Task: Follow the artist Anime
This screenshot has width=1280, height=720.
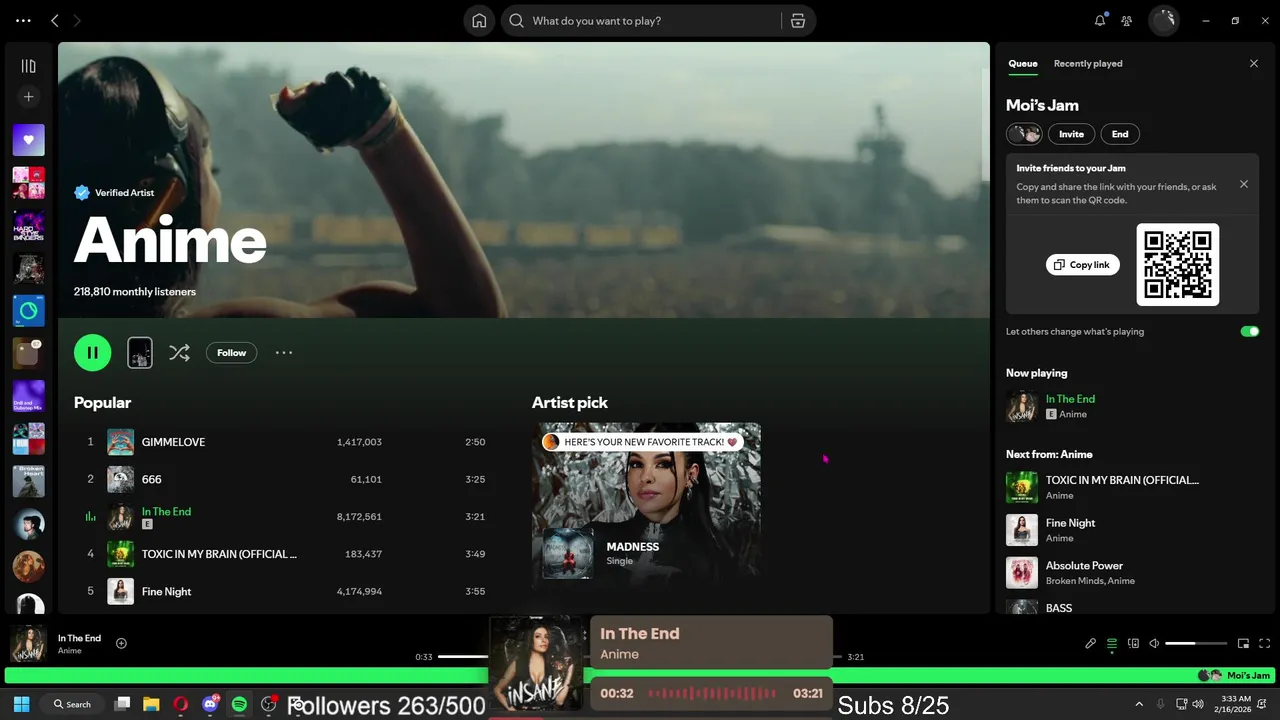Action: point(231,352)
